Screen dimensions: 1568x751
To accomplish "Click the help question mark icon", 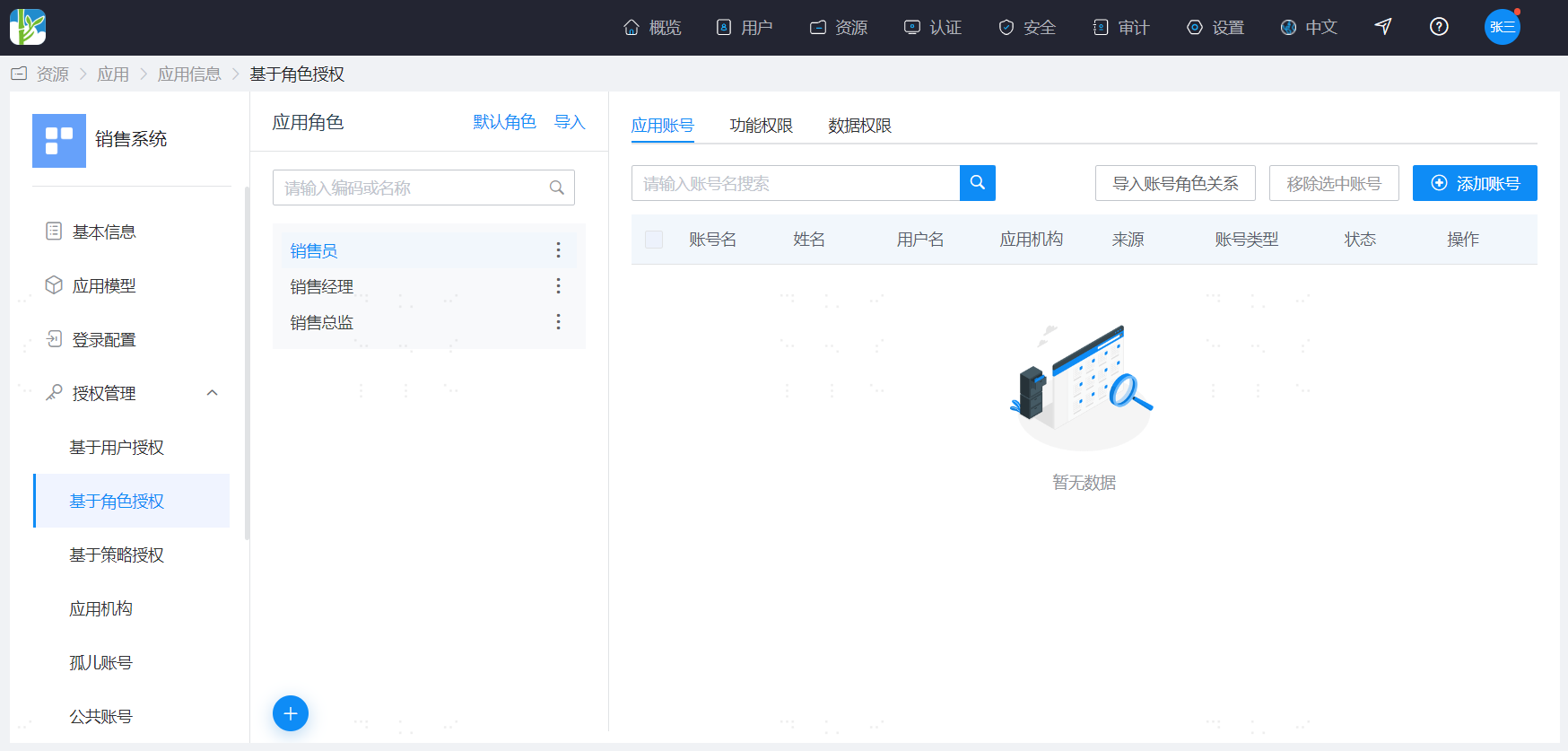I will 1439,27.
